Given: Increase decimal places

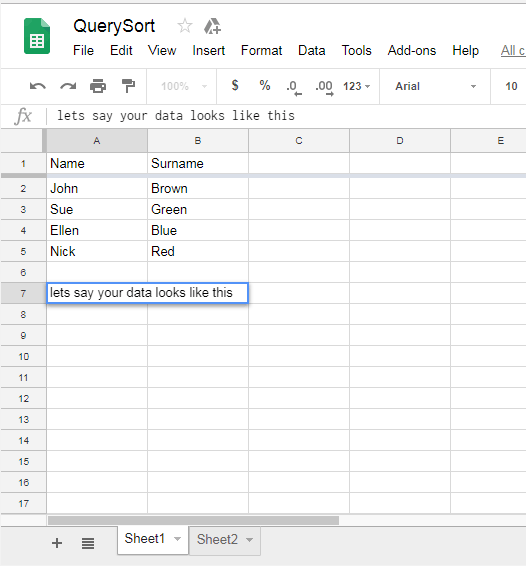Looking at the screenshot, I should click(x=324, y=87).
